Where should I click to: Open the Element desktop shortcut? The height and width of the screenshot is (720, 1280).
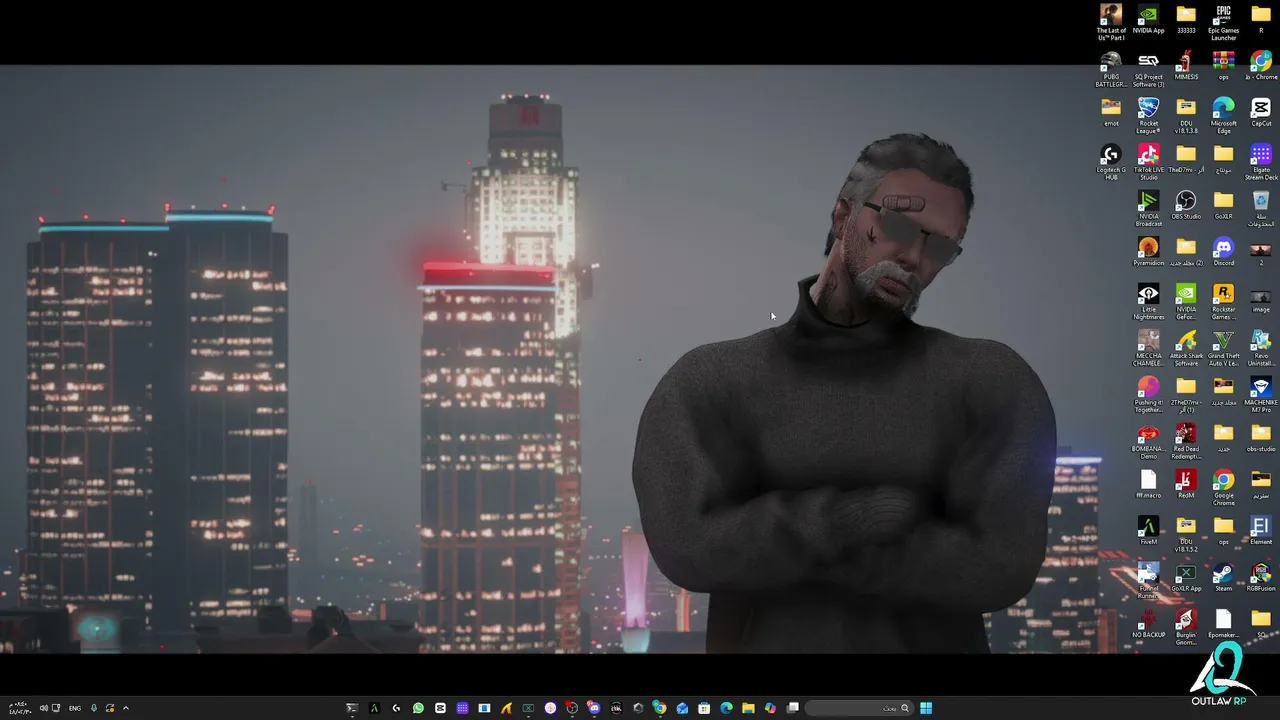pyautogui.click(x=1261, y=528)
